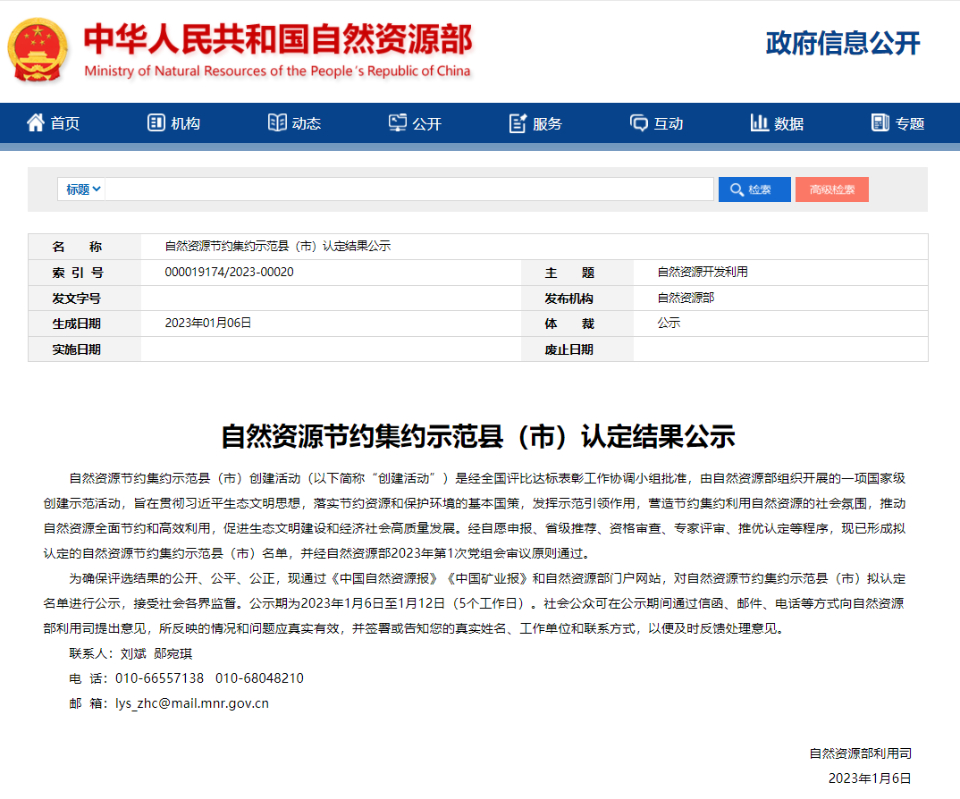The height and width of the screenshot is (799, 960).
Task: Click the 机构 organization icon
Action: (156, 123)
